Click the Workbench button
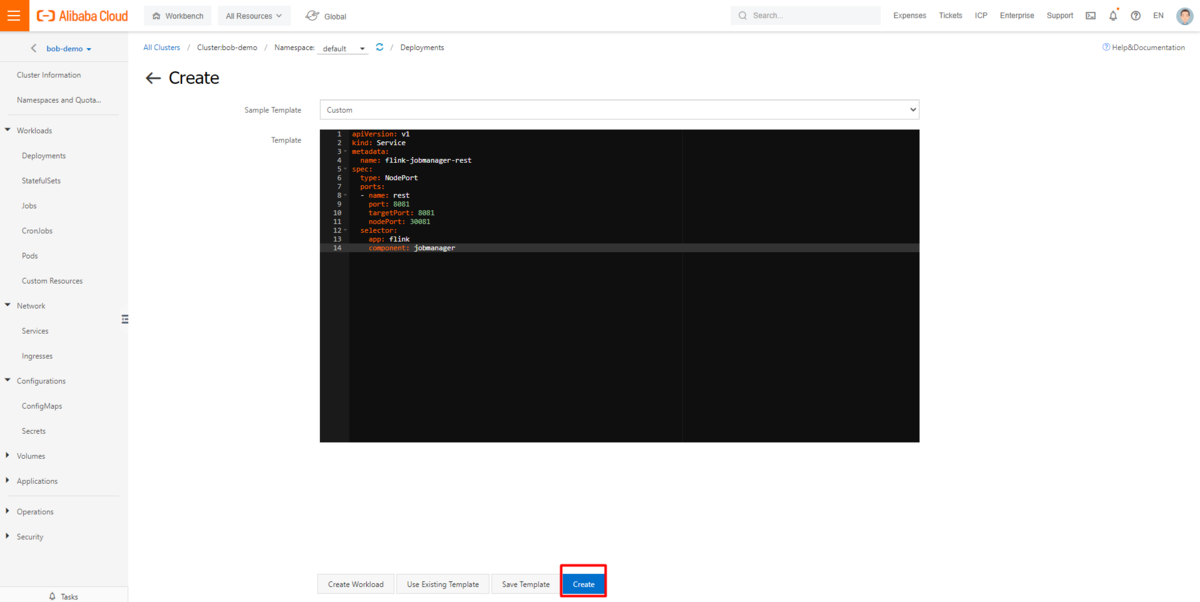 tap(177, 16)
